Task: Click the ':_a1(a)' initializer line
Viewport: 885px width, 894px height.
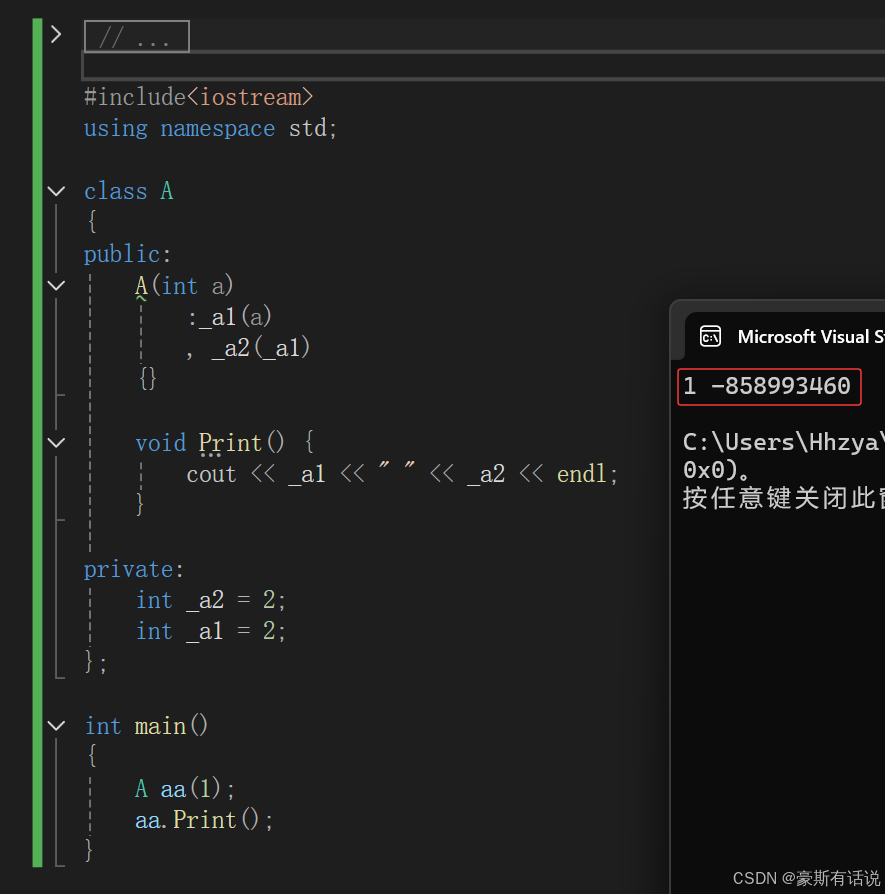Action: 229,317
